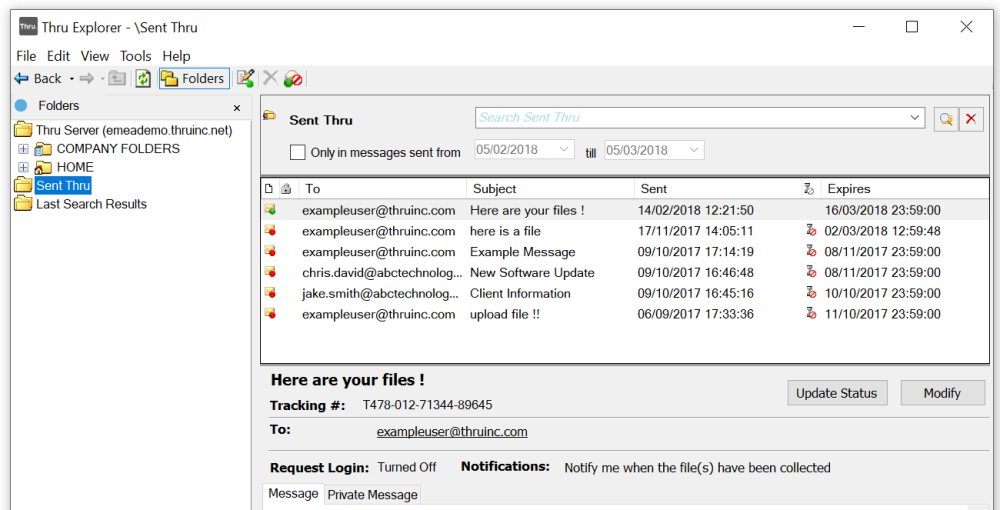Open the Edit menu

[59, 56]
